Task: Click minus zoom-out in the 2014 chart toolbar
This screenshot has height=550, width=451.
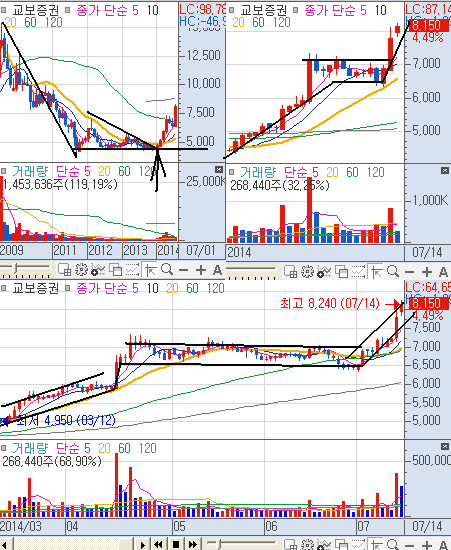Action: tap(409, 272)
